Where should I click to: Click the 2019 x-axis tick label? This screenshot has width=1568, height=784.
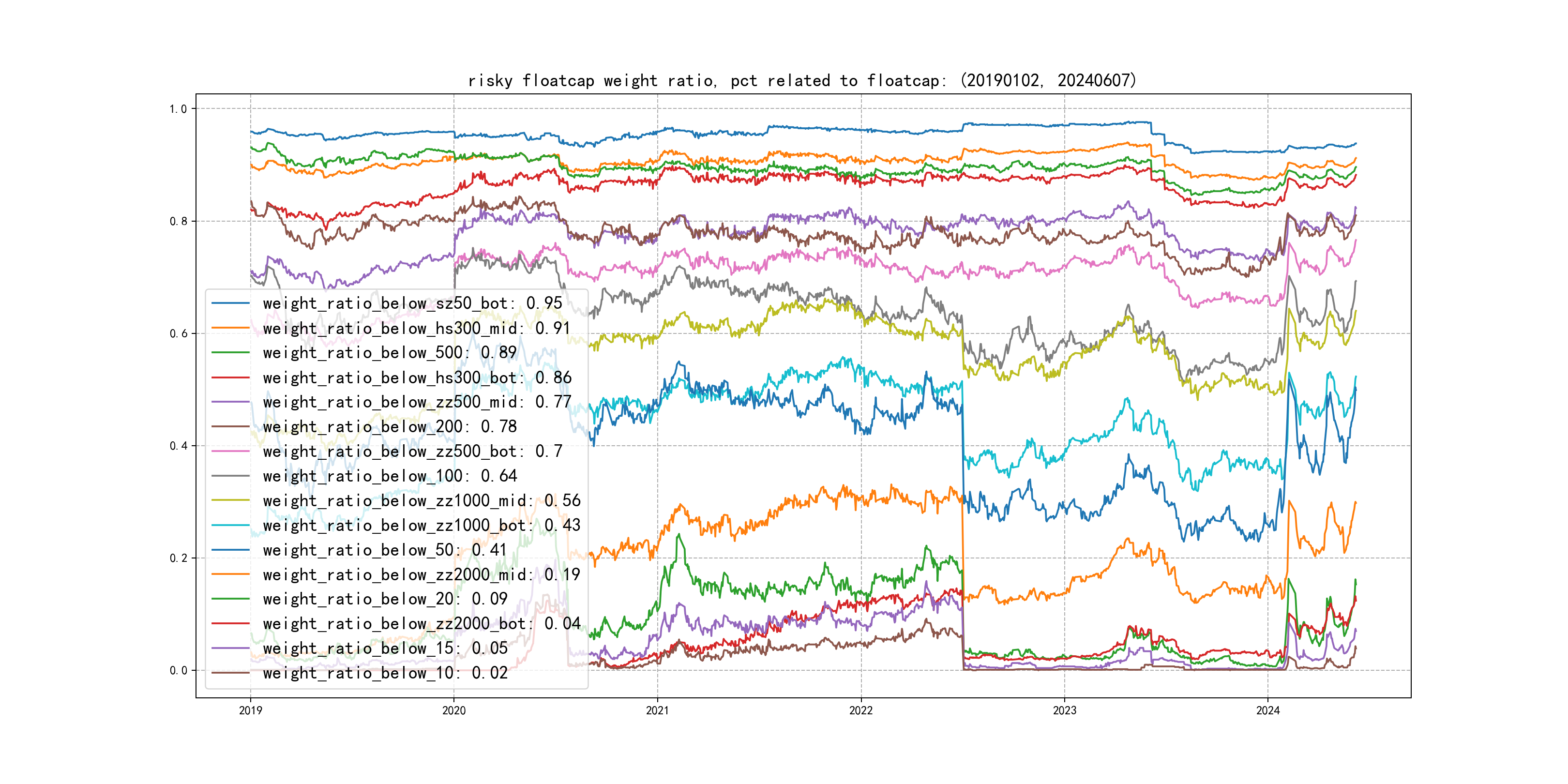[250, 710]
